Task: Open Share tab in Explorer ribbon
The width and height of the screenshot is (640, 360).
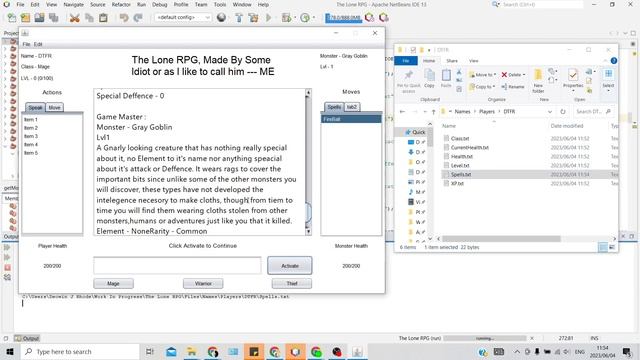Action: (452, 61)
